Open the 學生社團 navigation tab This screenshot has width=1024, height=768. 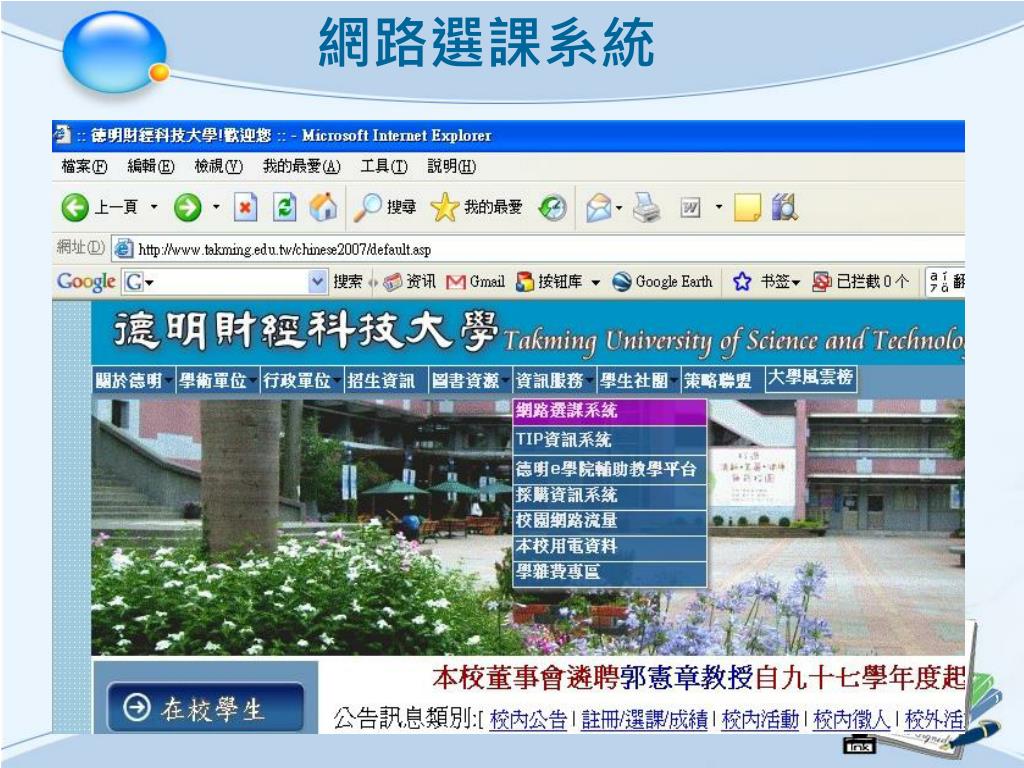[x=639, y=380]
